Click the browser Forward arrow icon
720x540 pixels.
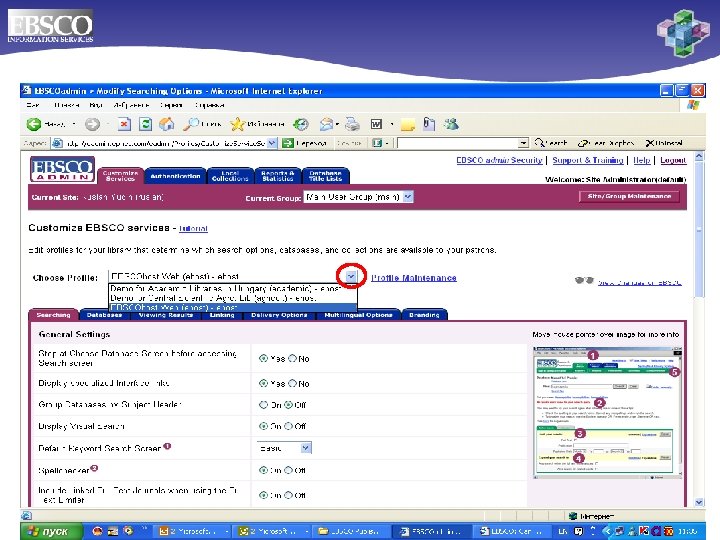point(92,124)
